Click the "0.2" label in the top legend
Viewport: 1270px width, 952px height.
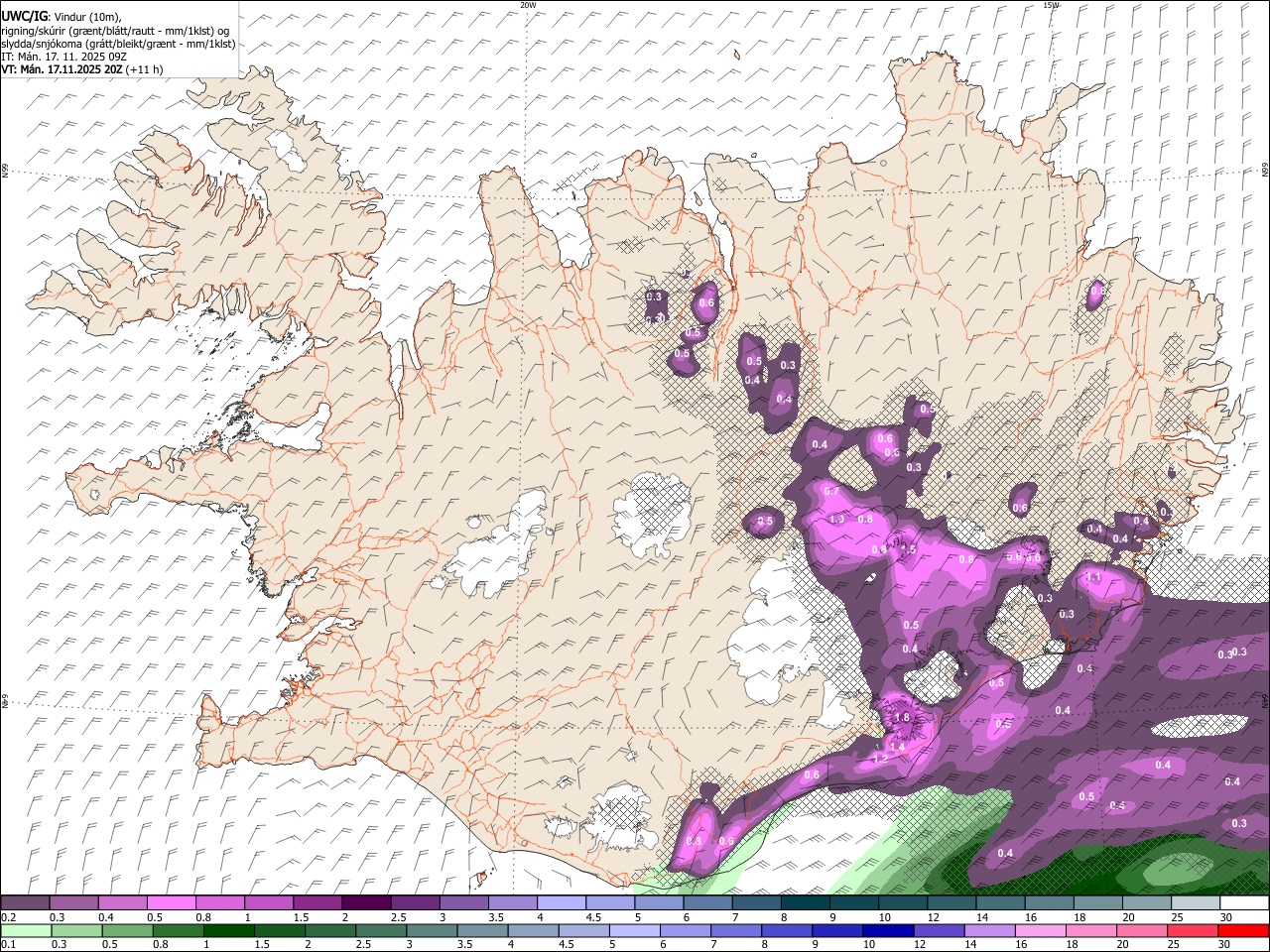[x=11, y=917]
